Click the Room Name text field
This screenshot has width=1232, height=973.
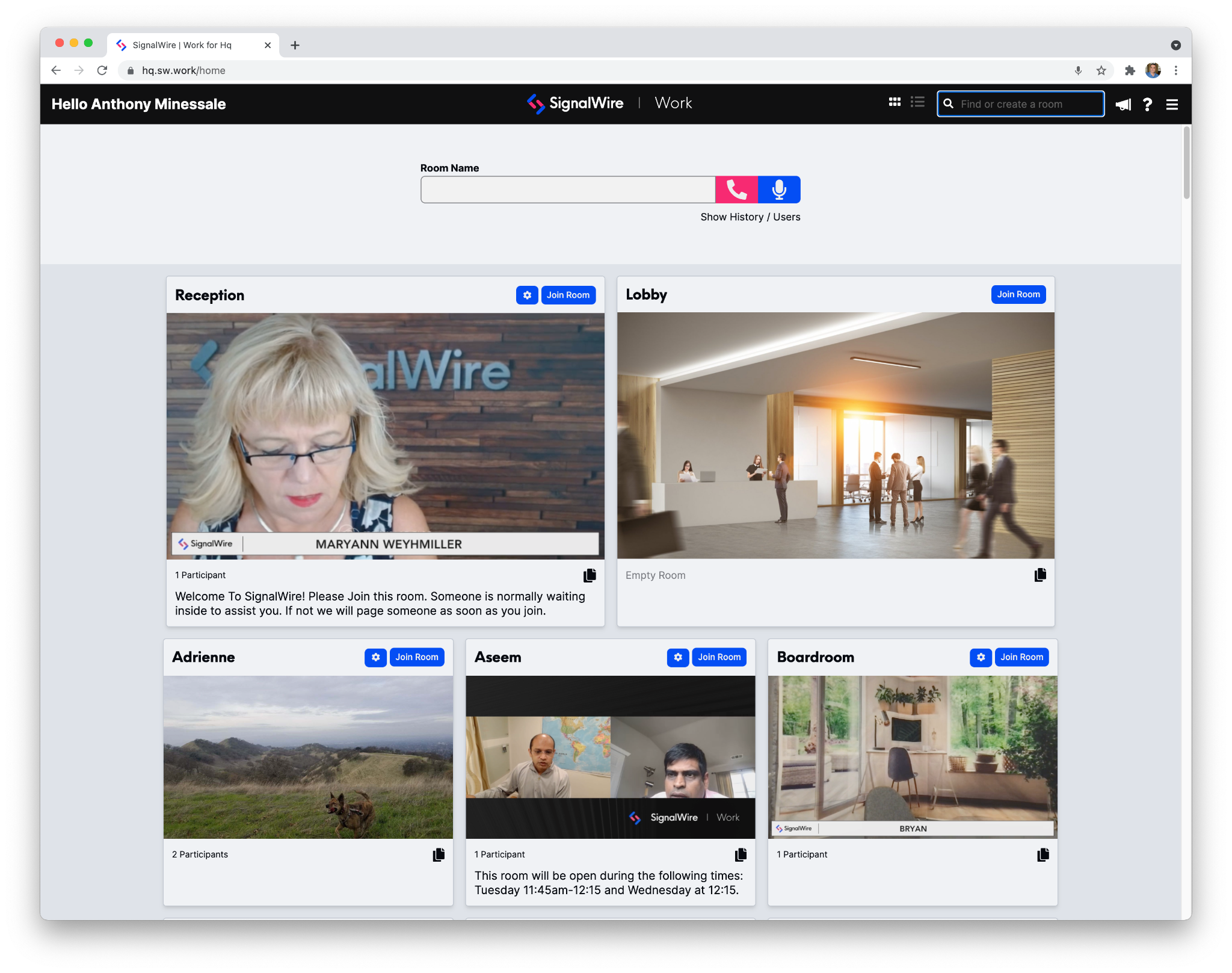pos(567,190)
